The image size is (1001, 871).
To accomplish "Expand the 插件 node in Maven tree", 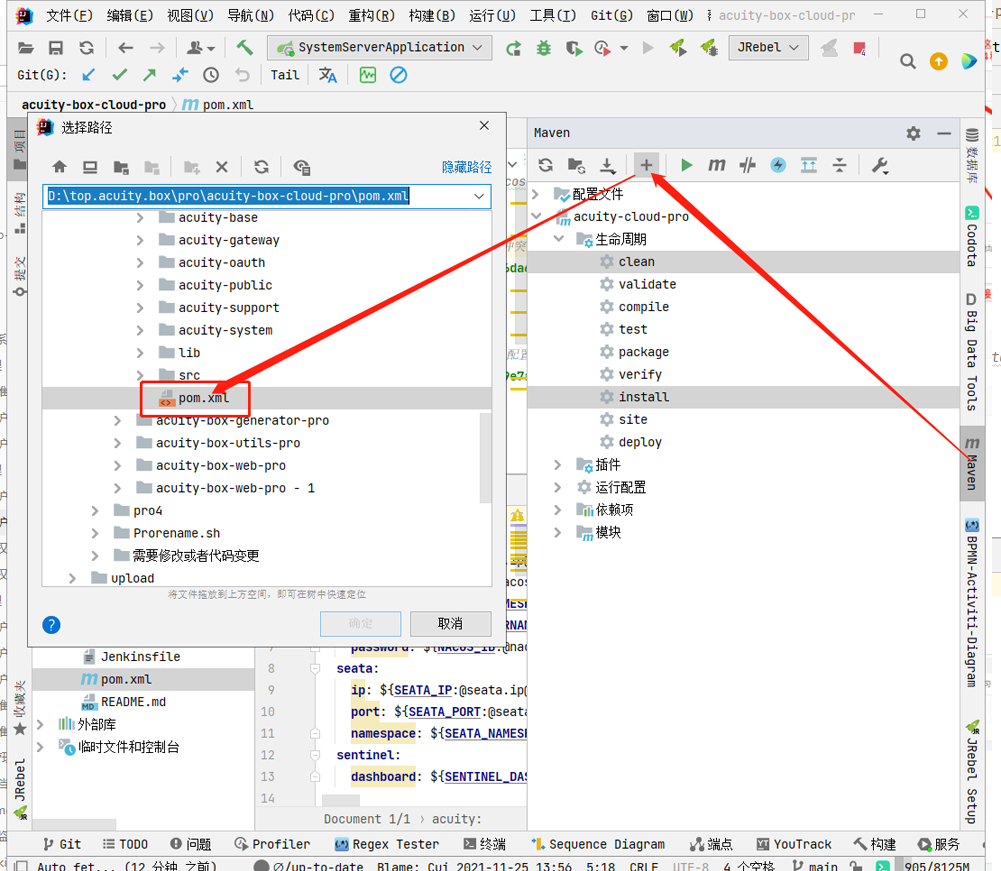I will [559, 465].
